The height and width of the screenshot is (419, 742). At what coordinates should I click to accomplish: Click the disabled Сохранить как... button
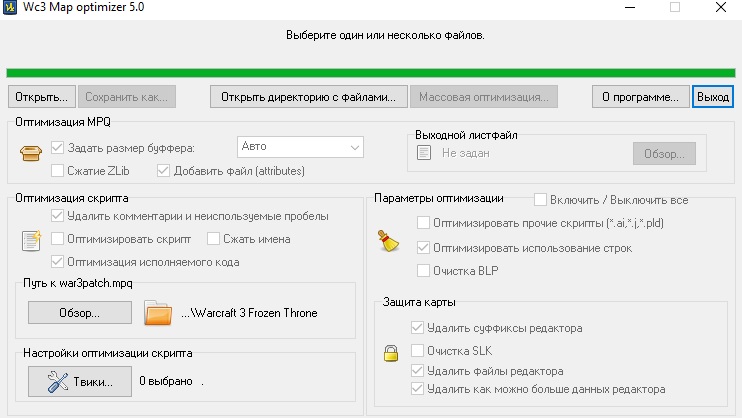(x=127, y=97)
